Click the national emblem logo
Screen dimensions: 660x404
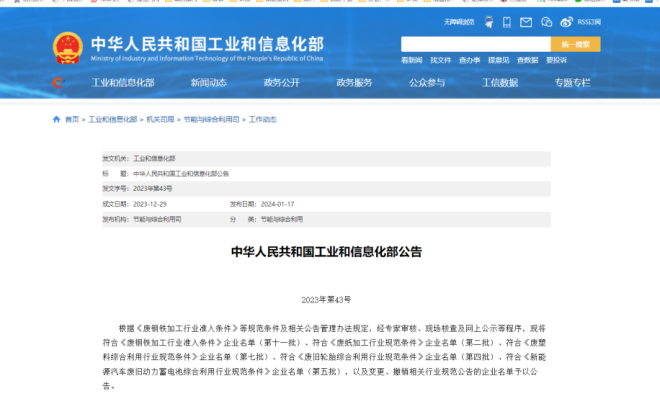tap(67, 47)
